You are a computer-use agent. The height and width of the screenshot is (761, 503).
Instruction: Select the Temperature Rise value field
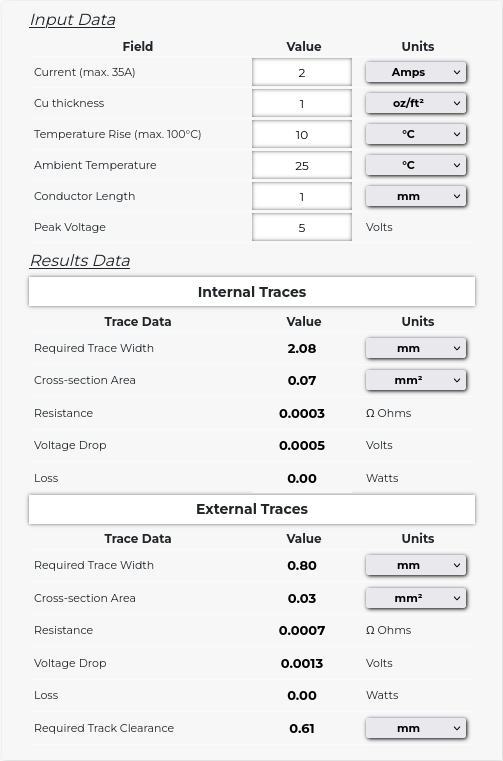pos(302,134)
